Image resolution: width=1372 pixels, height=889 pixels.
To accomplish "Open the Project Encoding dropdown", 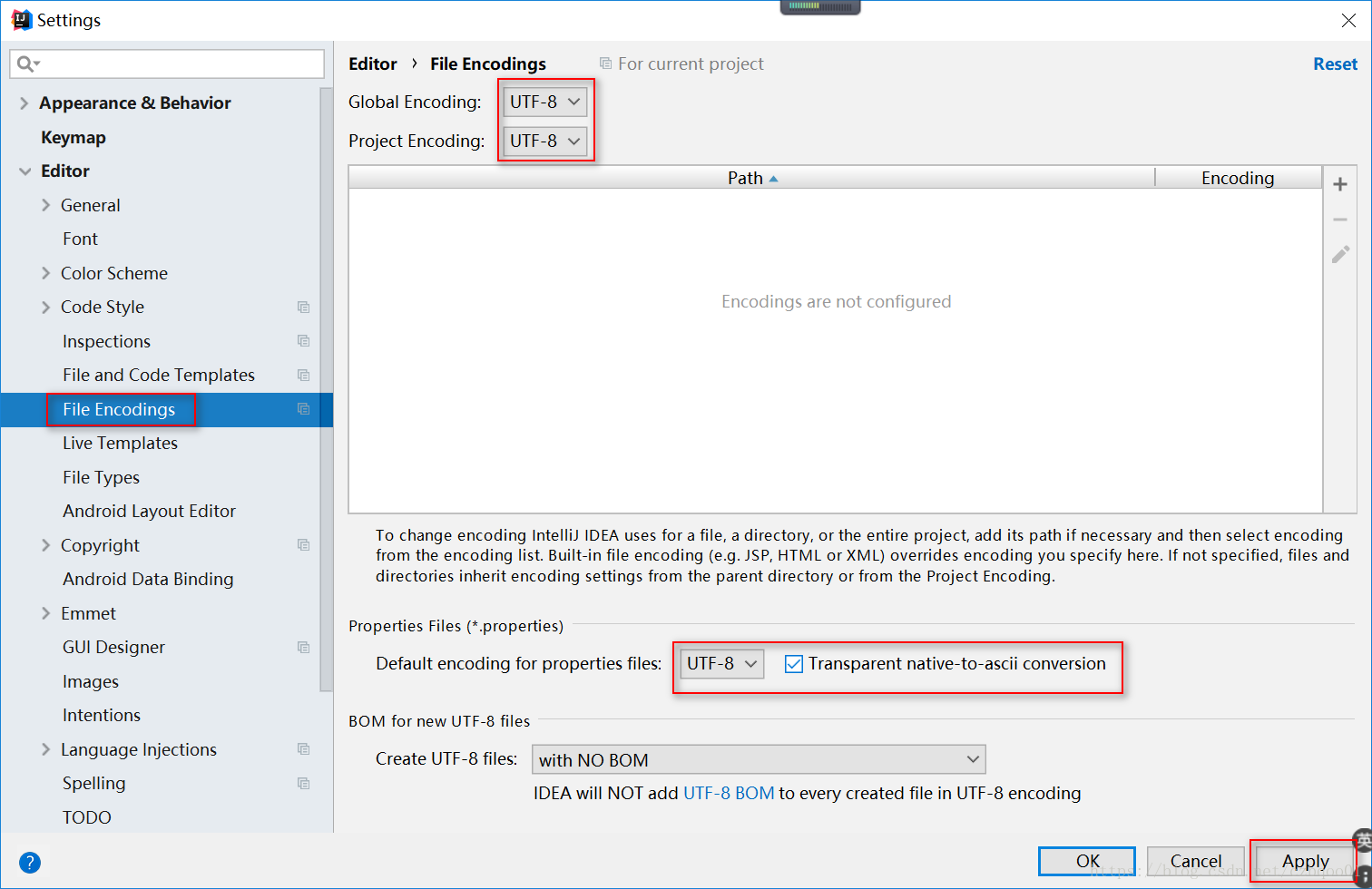I will (x=545, y=141).
